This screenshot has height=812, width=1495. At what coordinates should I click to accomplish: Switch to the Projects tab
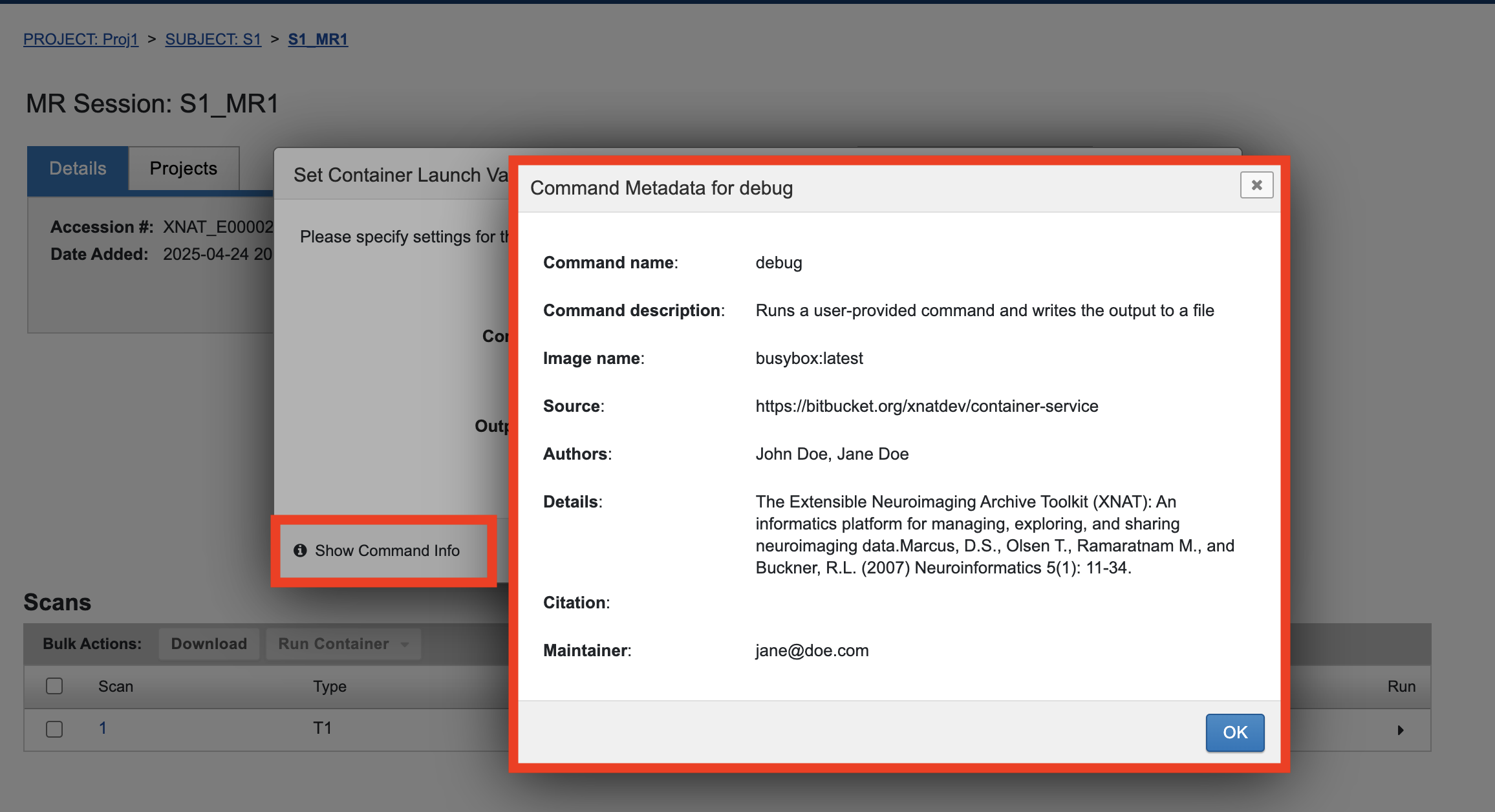(x=183, y=168)
